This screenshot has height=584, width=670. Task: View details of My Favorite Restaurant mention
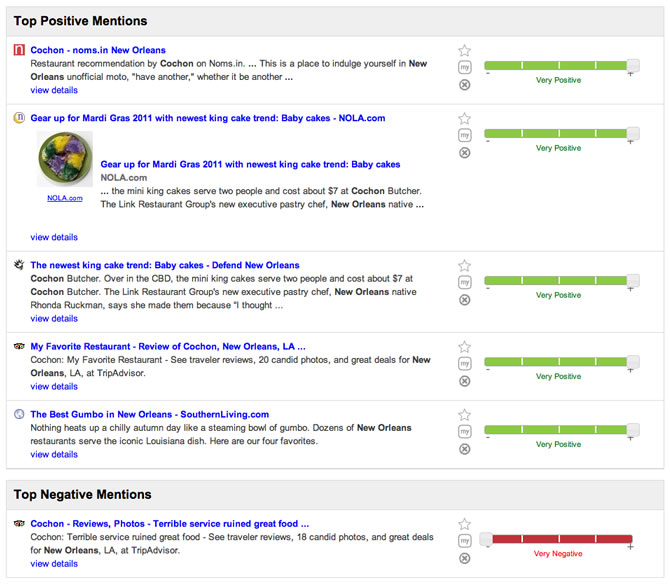tap(54, 386)
